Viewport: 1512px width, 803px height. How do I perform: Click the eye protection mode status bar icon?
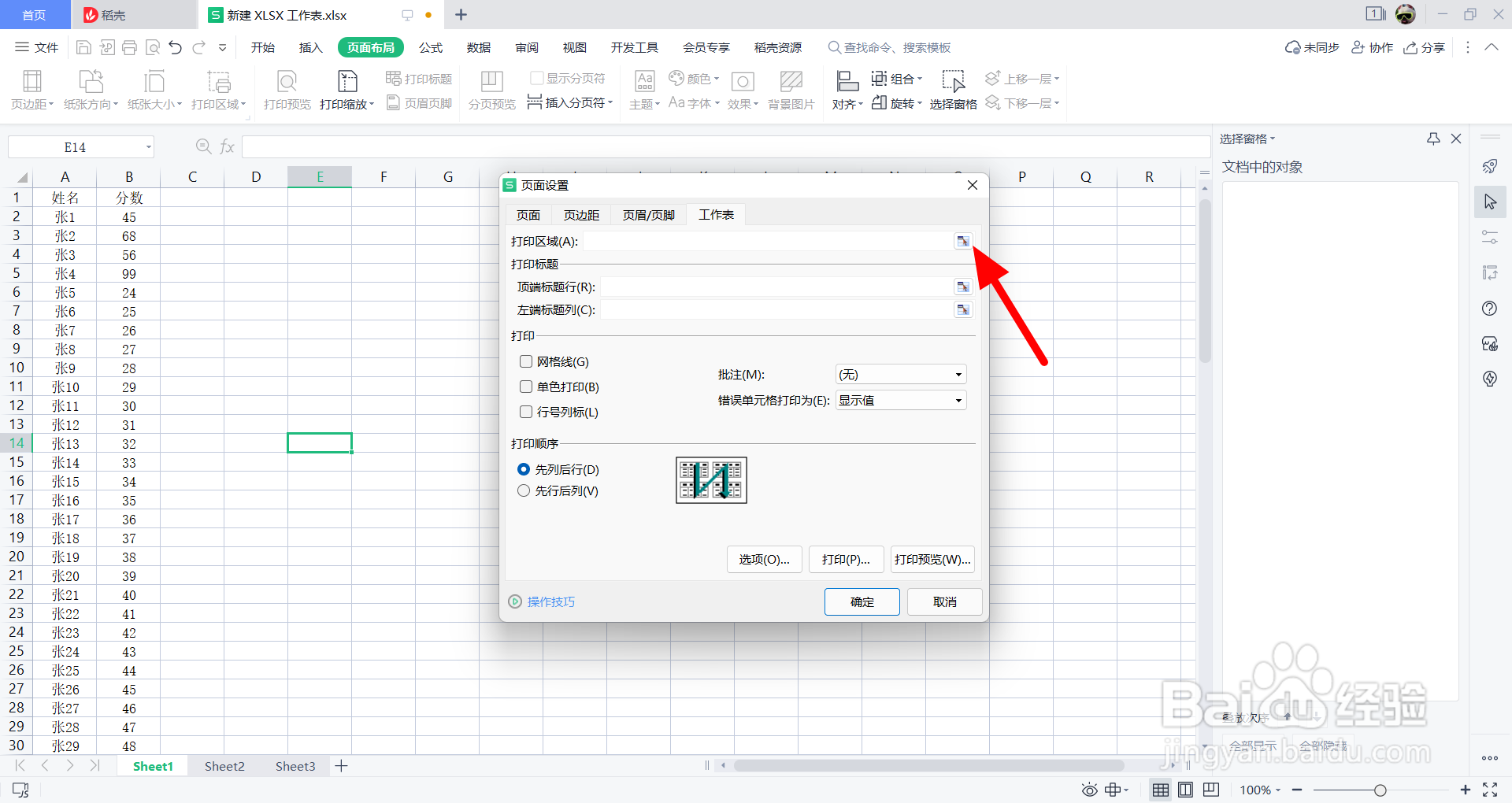(1090, 790)
